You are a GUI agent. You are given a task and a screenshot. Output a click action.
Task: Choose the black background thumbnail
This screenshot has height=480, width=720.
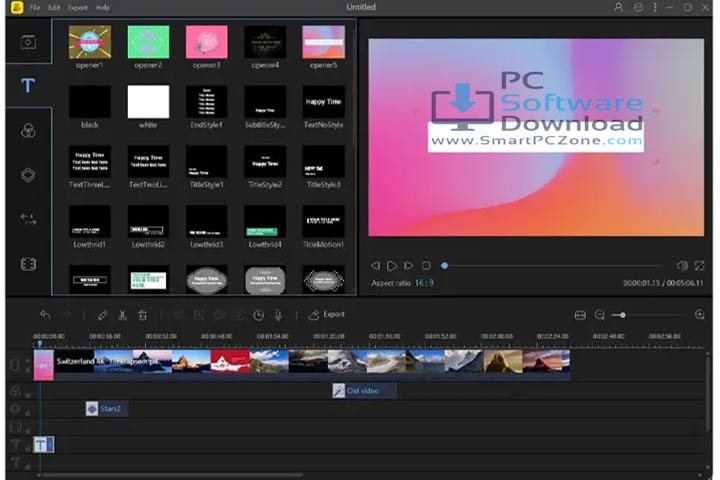90,102
